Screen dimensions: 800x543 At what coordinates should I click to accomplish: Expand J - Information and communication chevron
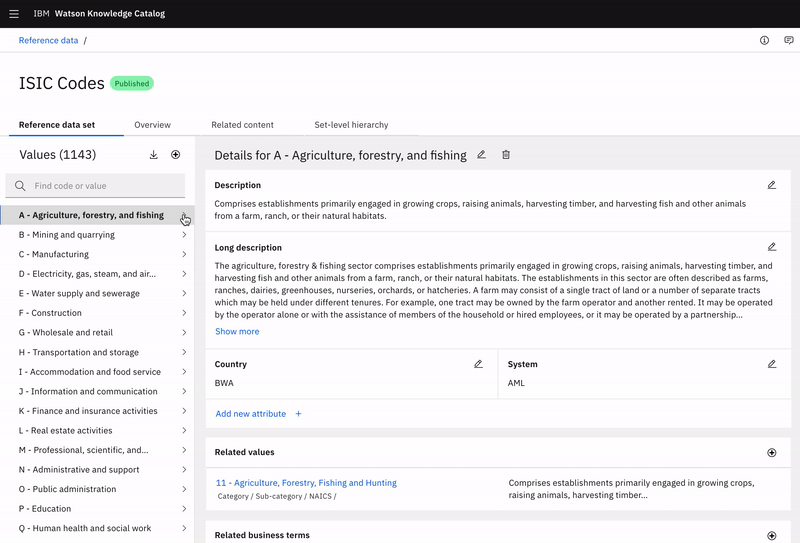tap(184, 391)
